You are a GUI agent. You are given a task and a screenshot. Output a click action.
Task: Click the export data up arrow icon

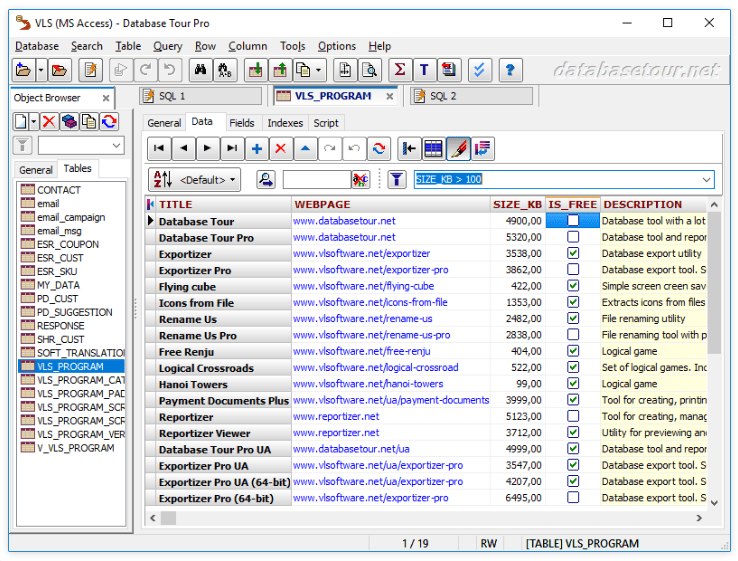(281, 71)
